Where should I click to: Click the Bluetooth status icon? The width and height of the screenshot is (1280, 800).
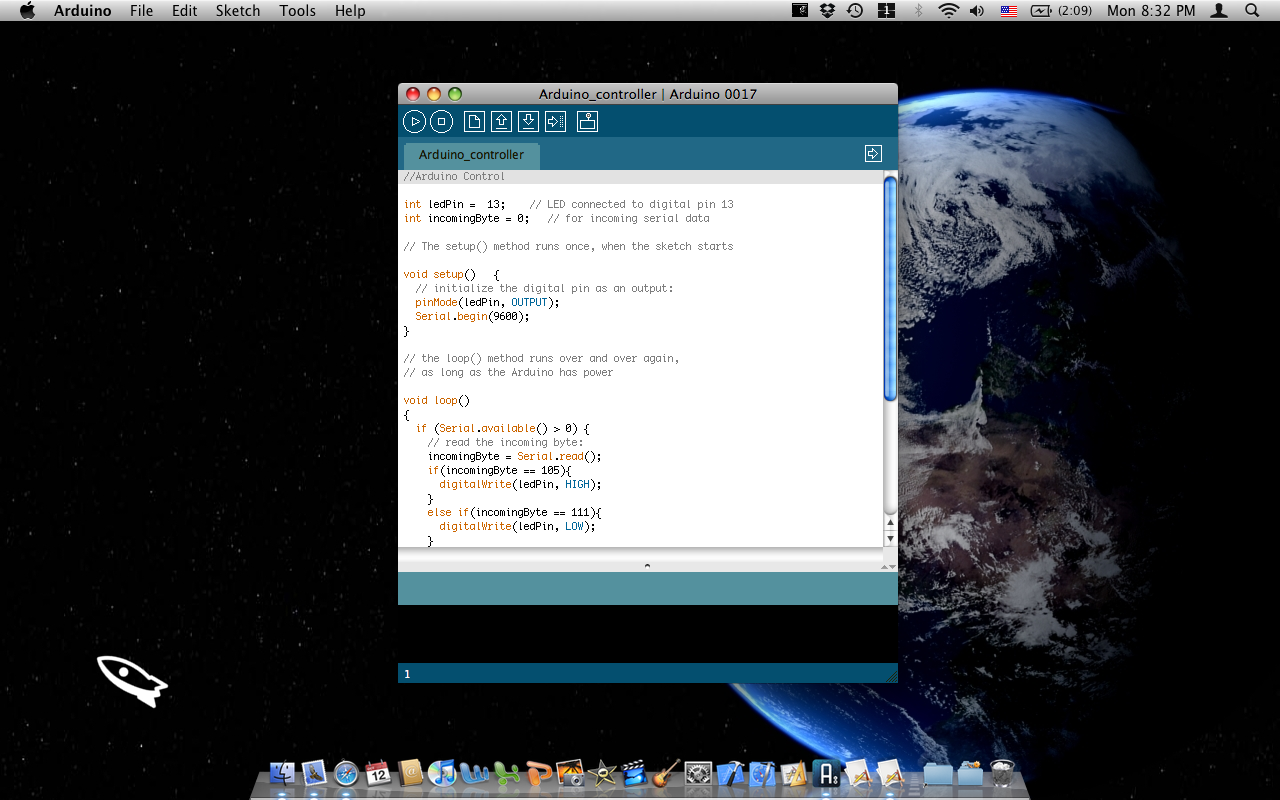(x=918, y=11)
